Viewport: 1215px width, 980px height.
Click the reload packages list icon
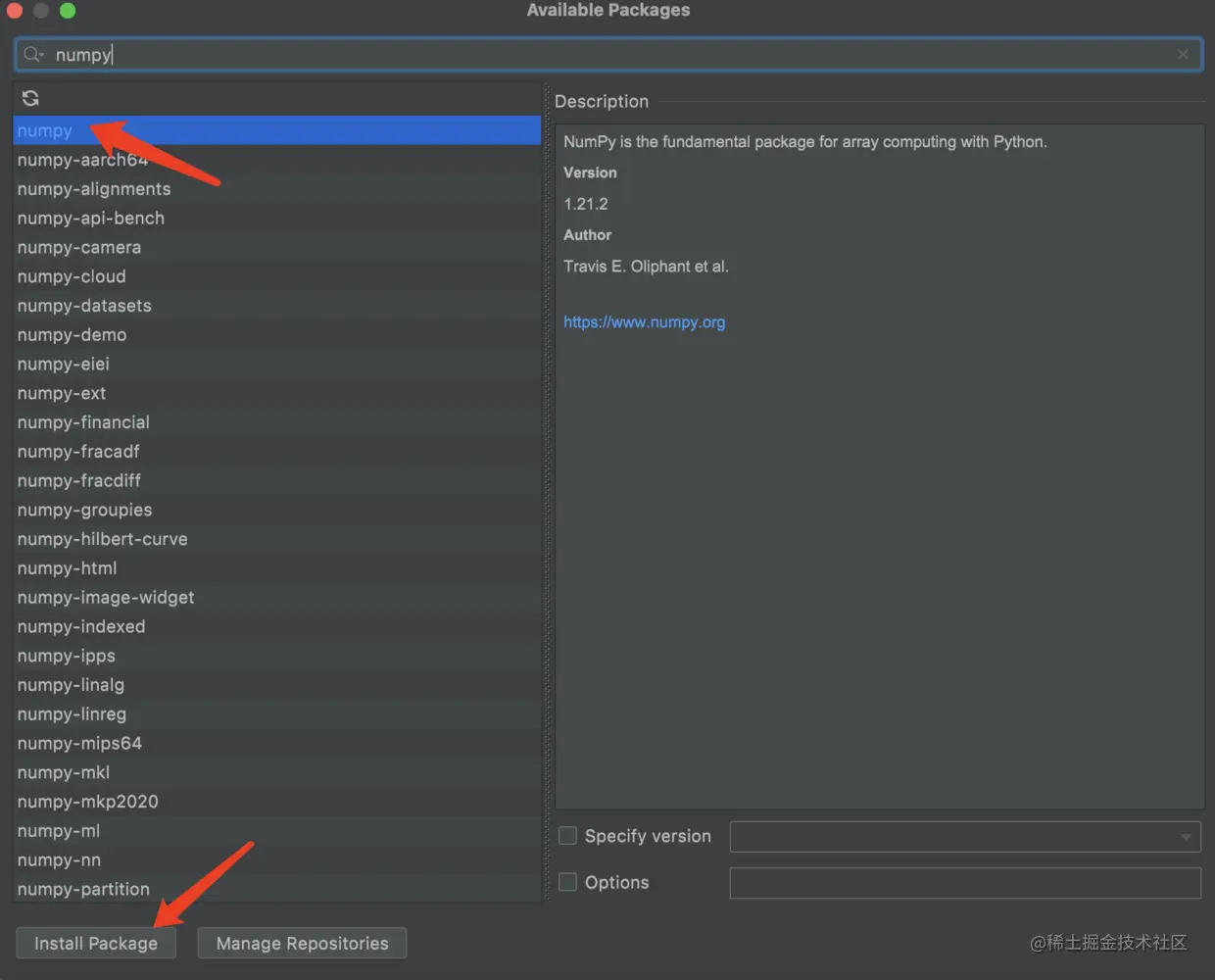click(30, 98)
